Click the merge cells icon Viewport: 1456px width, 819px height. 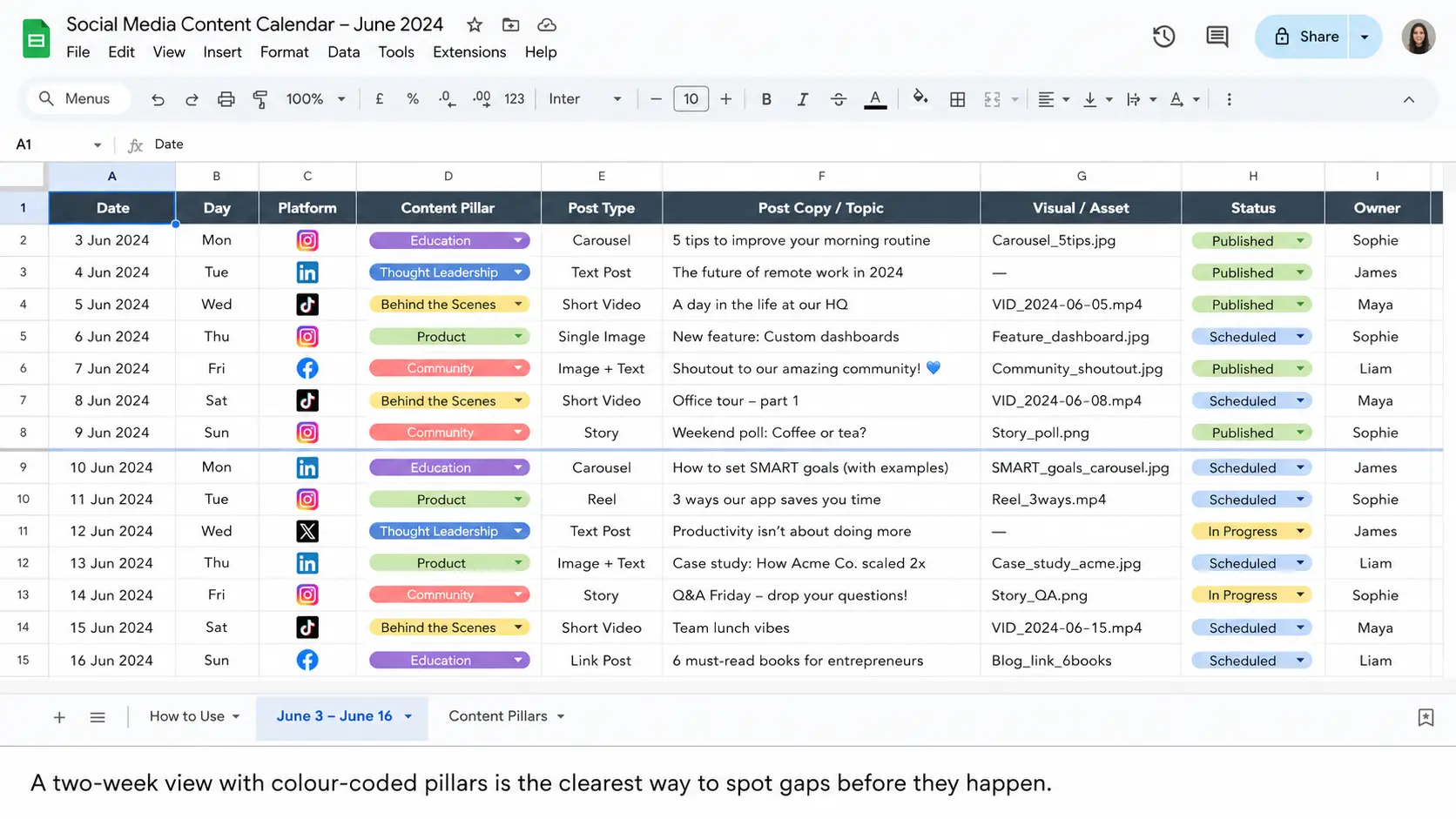tap(992, 99)
